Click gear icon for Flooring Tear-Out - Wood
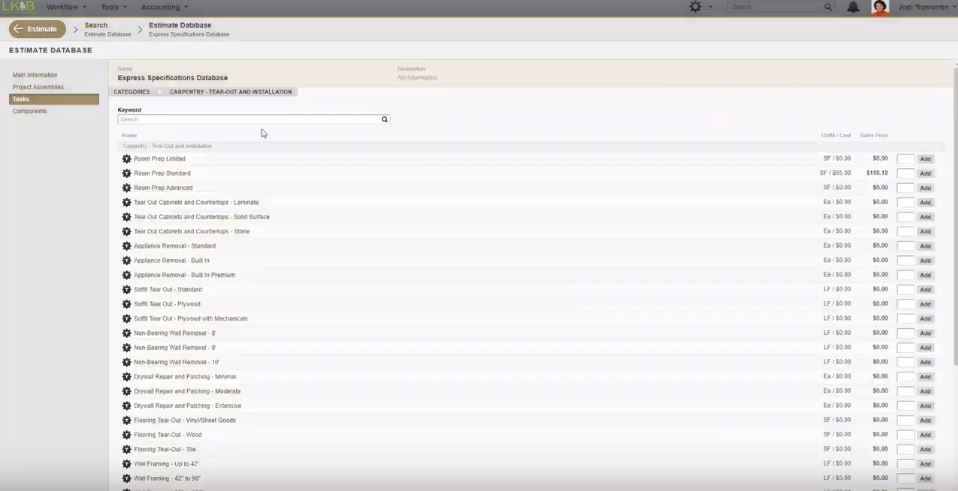 (127, 435)
